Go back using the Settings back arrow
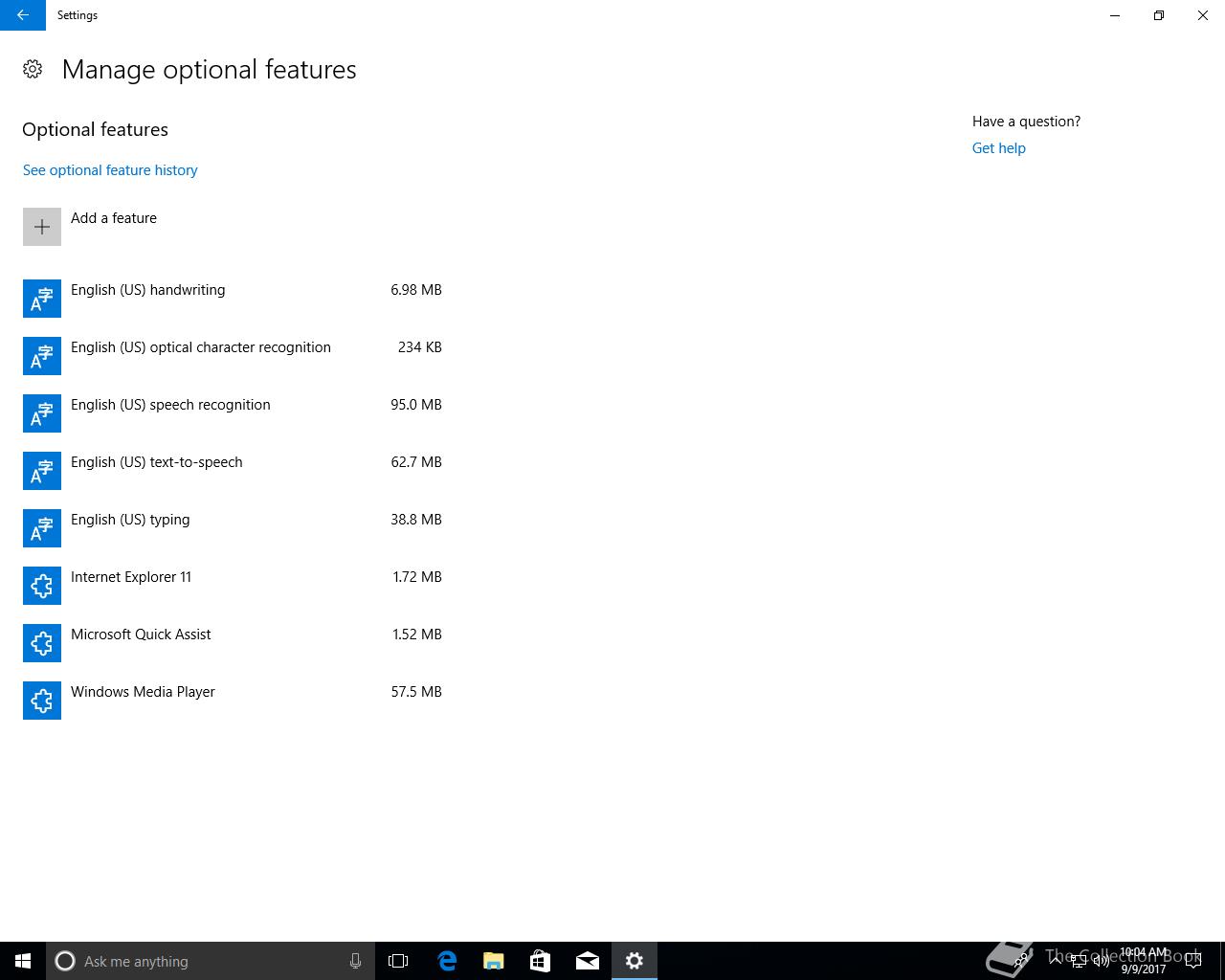This screenshot has height=980, width=1225. point(23,15)
